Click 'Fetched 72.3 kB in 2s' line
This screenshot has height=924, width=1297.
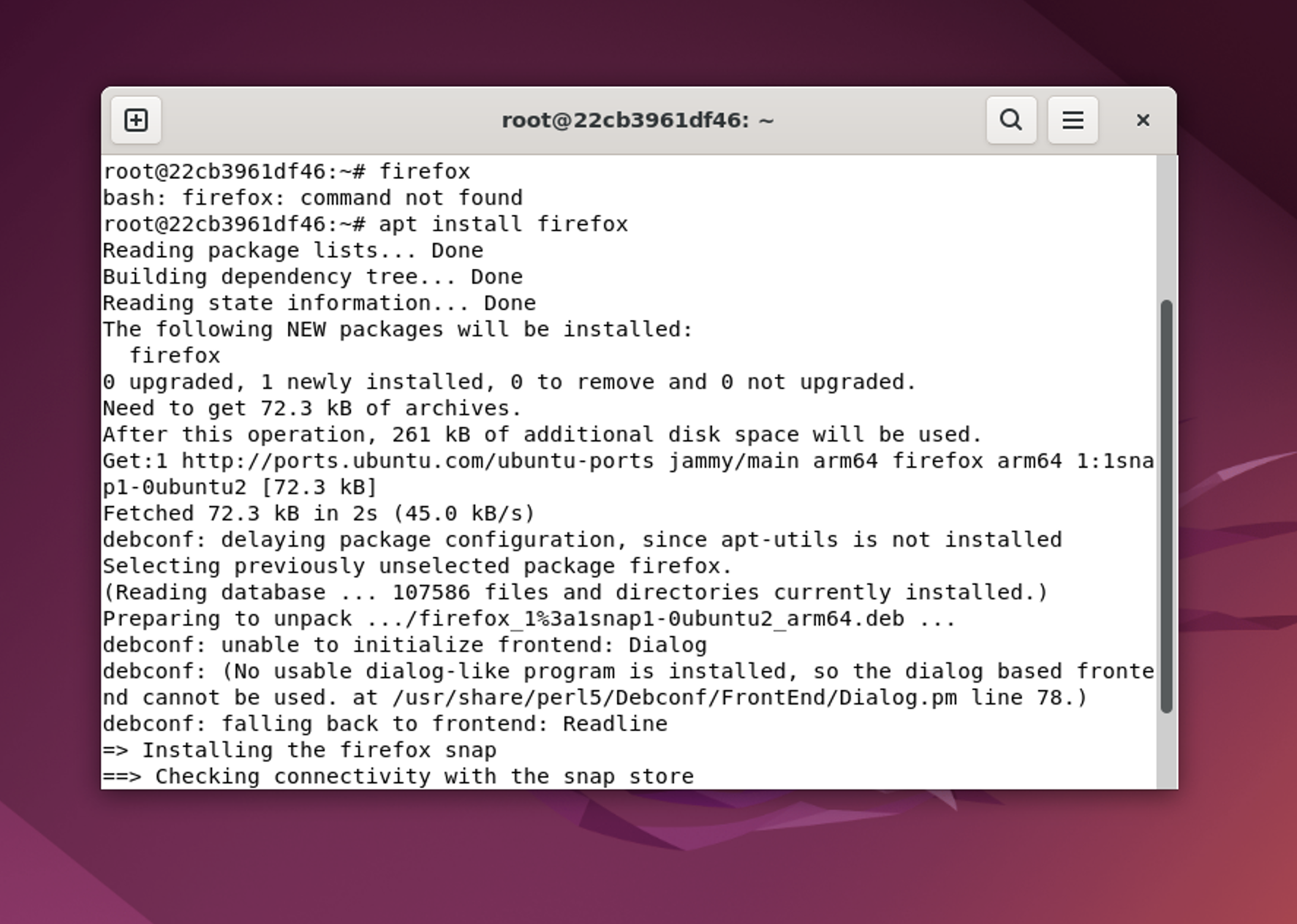[319, 513]
